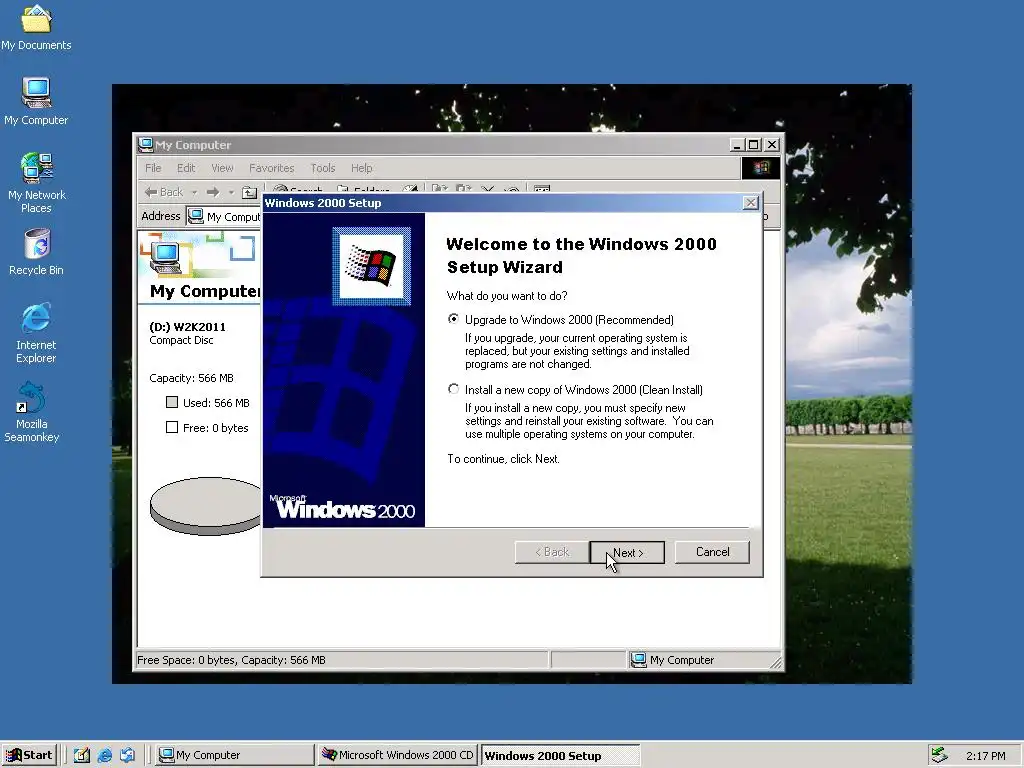Open the Edit menu in My Computer
This screenshot has height=768, width=1024.
186,168
